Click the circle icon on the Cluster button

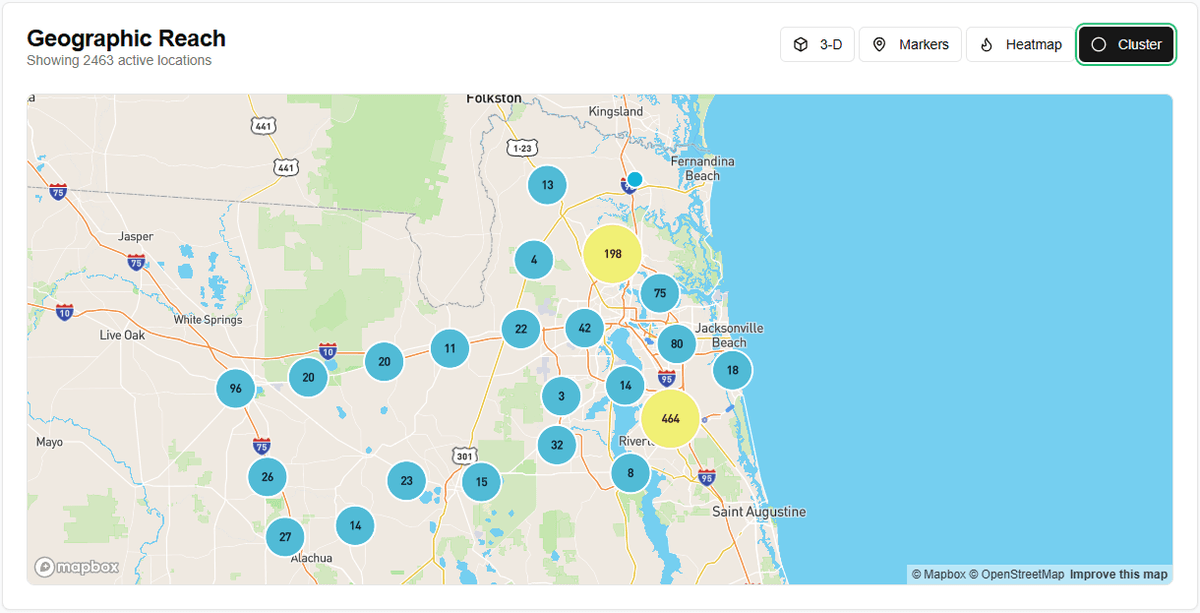[x=1099, y=44]
